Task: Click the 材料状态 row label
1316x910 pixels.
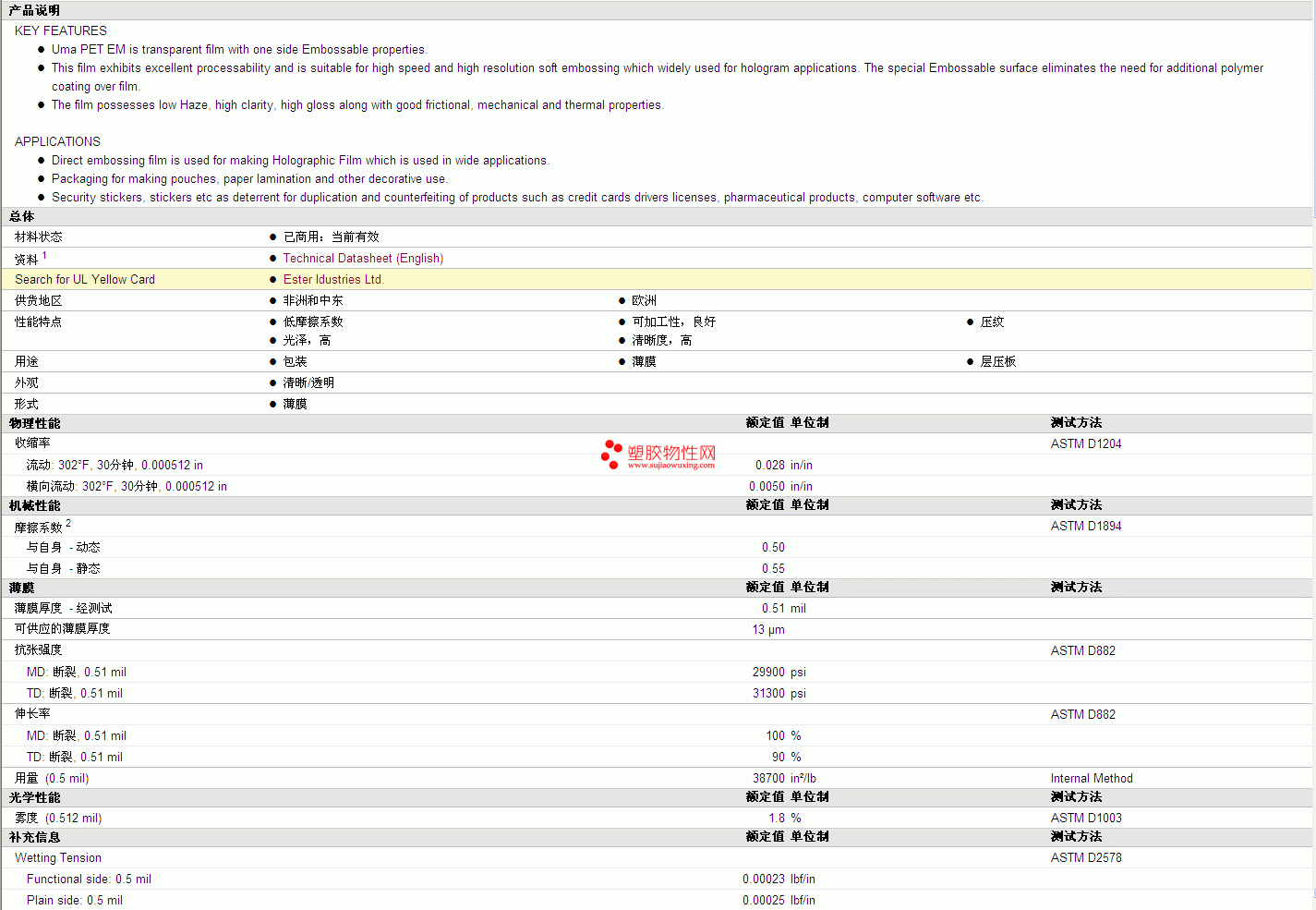Action: tap(39, 237)
